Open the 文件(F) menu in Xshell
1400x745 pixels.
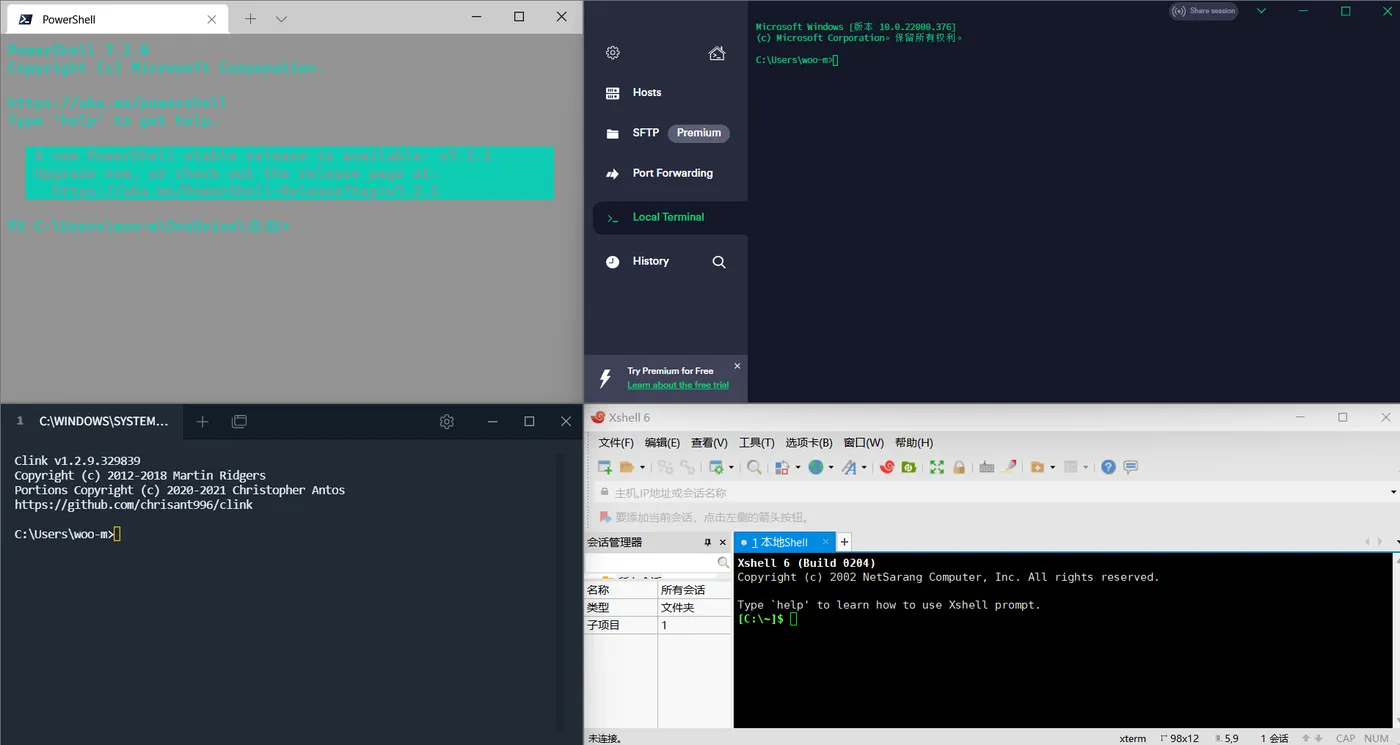[616, 442]
